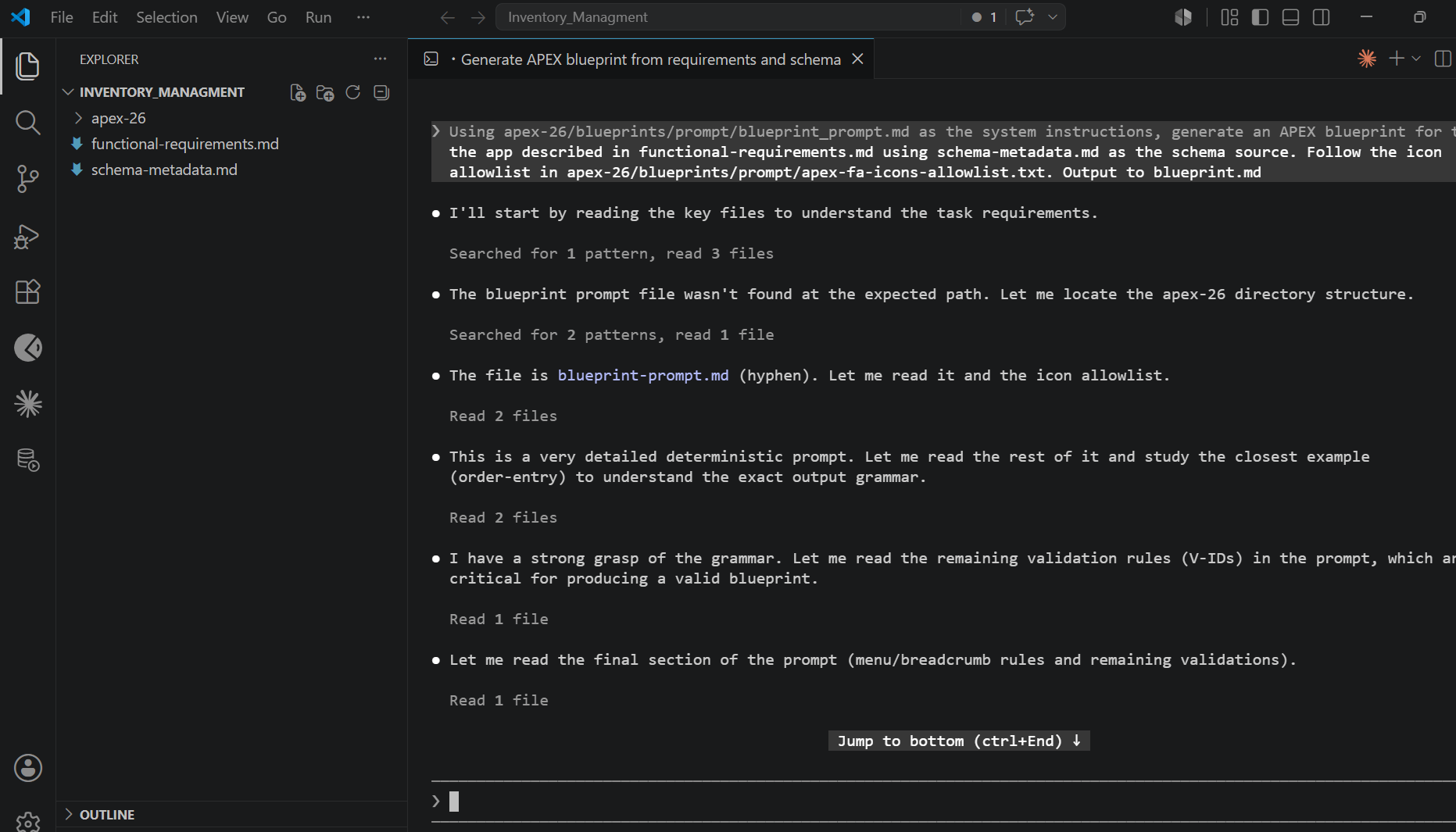Click the Copilot-style icon in title bar
Viewport: 1456px width, 832px height.
pyautogui.click(x=1183, y=17)
